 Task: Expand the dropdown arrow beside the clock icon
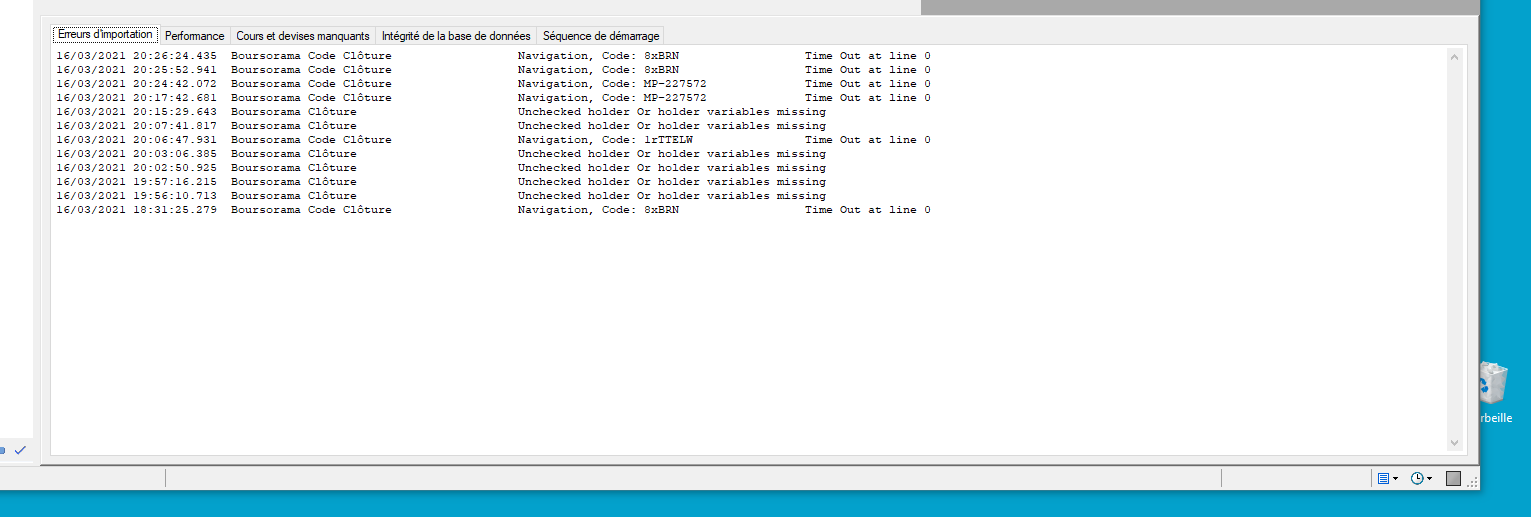[x=1430, y=479]
